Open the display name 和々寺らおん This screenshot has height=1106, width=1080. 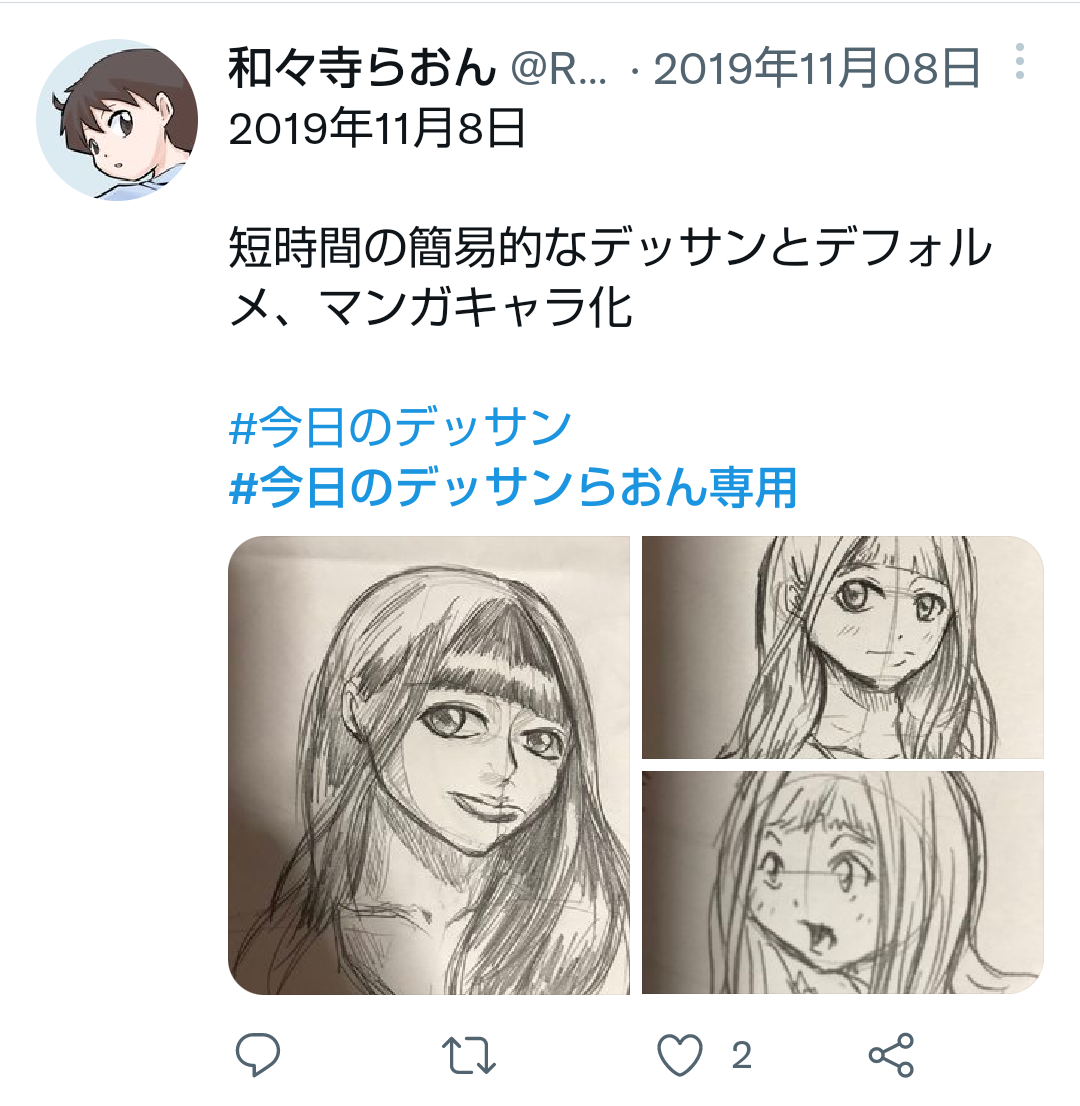point(363,68)
